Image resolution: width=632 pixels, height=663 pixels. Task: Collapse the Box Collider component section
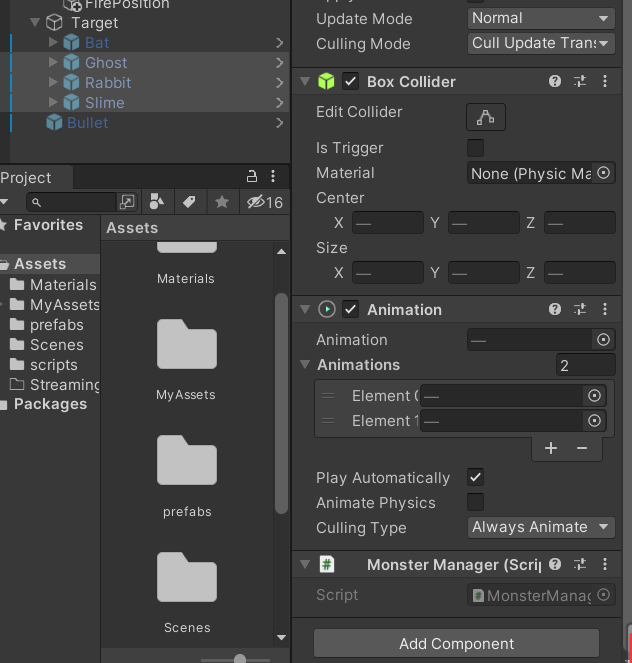[x=304, y=82]
